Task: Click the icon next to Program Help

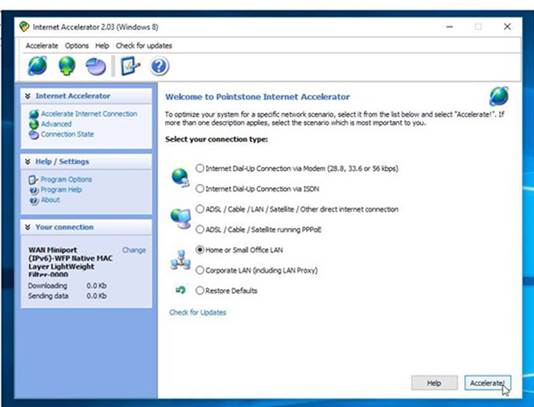Action: click(34, 190)
